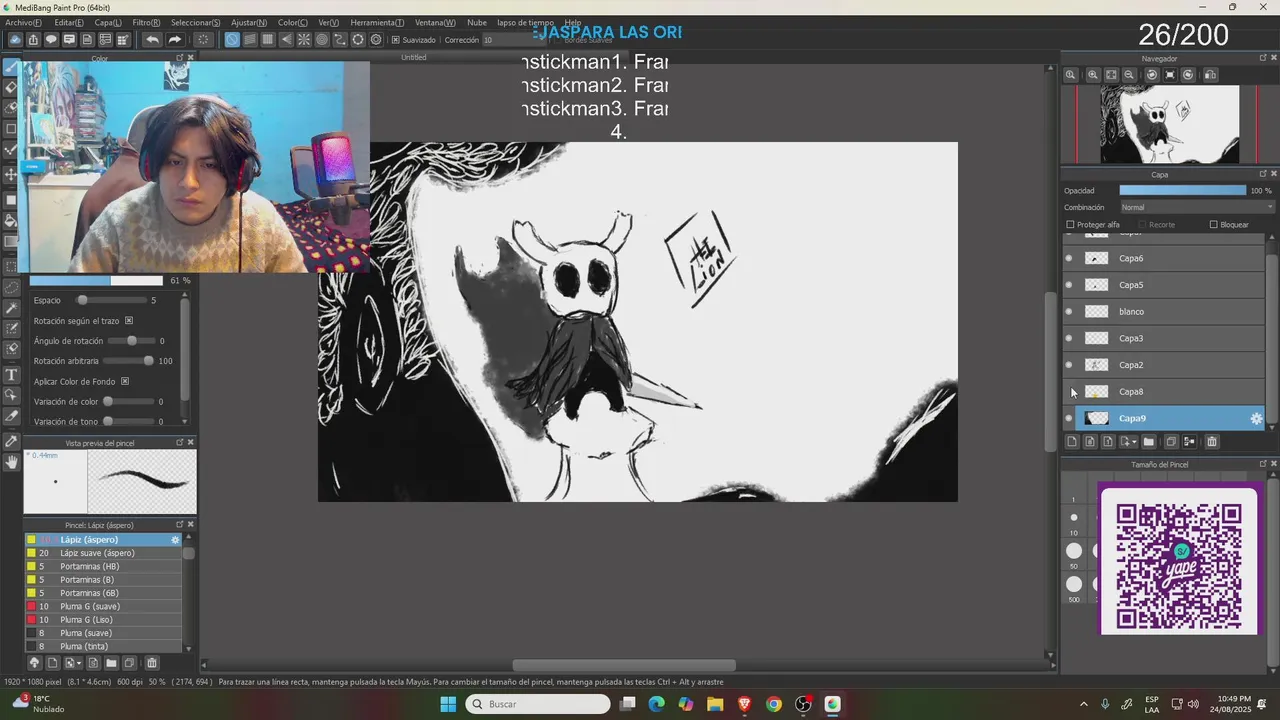Image resolution: width=1280 pixels, height=720 pixels.
Task: Open the snap settings gear icon
Action: coord(376,40)
